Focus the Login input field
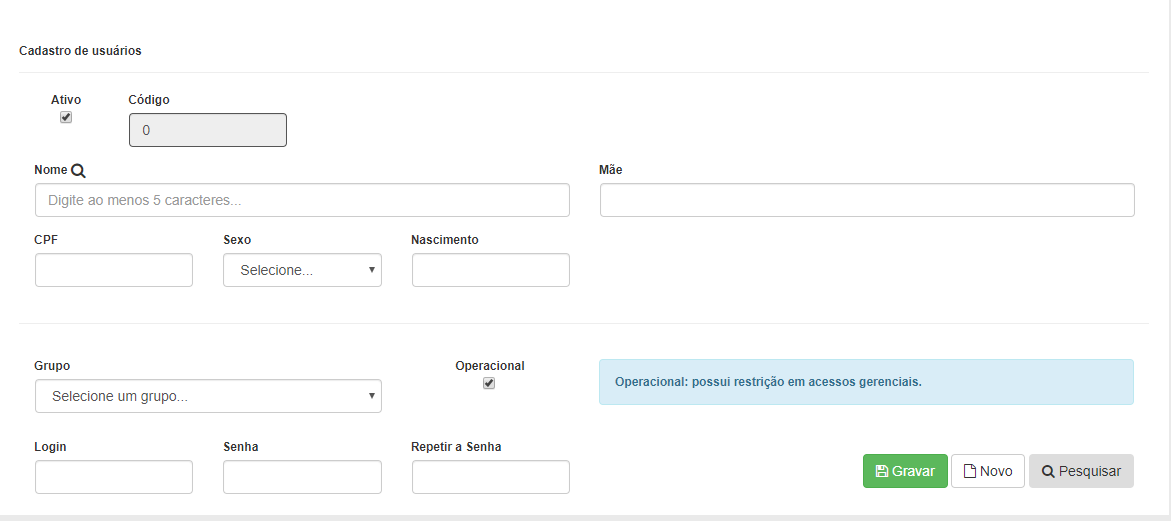 click(114, 477)
